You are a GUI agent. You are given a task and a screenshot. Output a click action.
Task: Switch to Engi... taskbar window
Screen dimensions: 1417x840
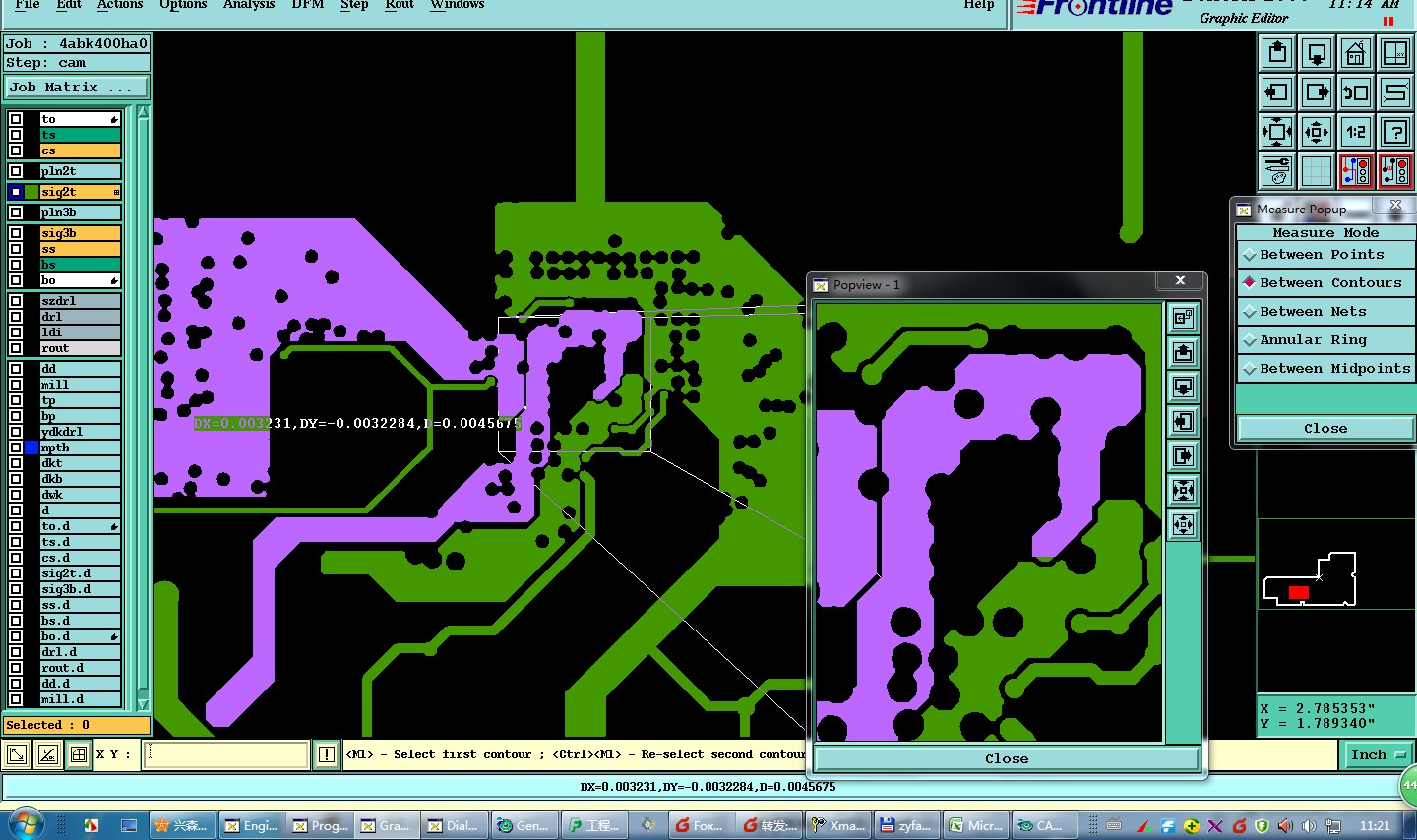tap(251, 825)
